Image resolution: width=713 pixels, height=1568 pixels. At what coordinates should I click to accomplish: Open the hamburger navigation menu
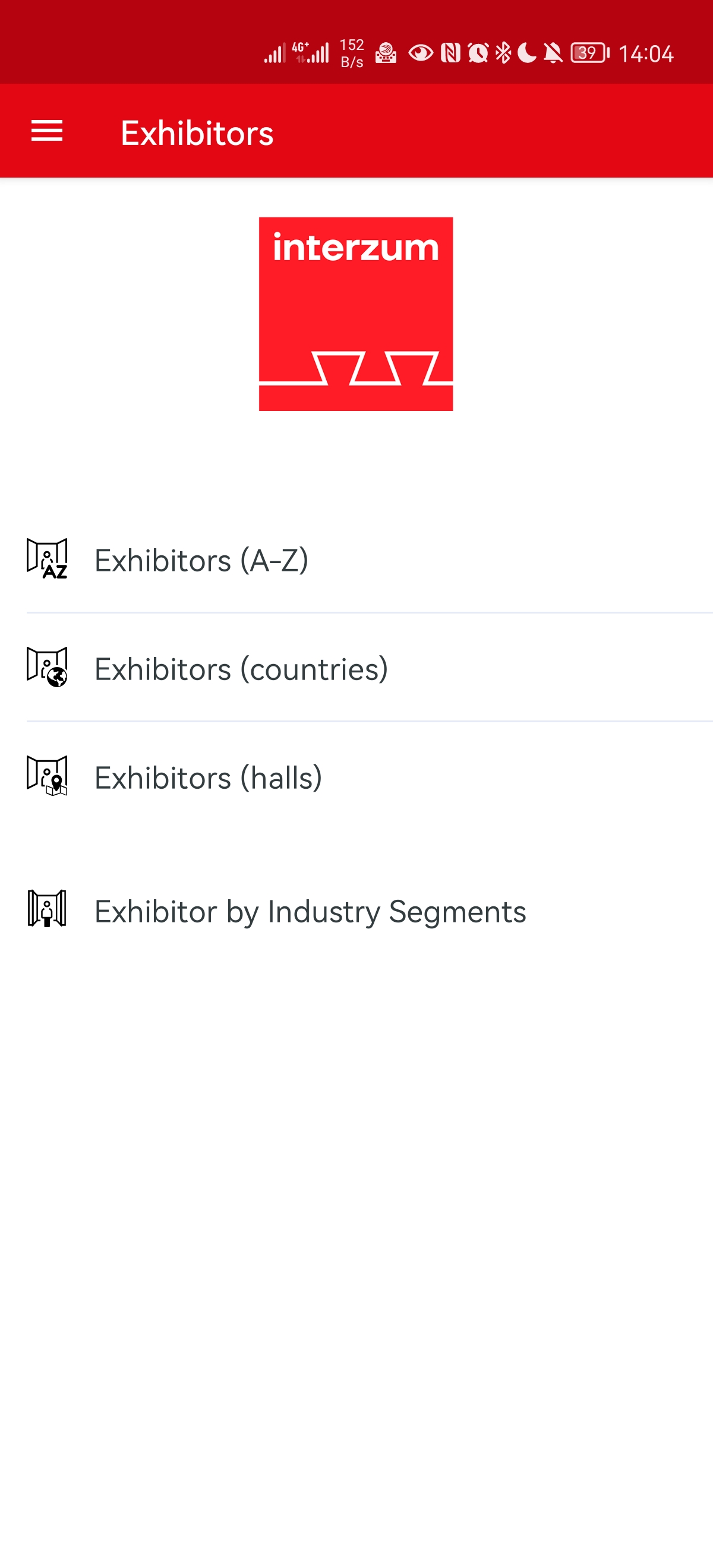point(47,131)
